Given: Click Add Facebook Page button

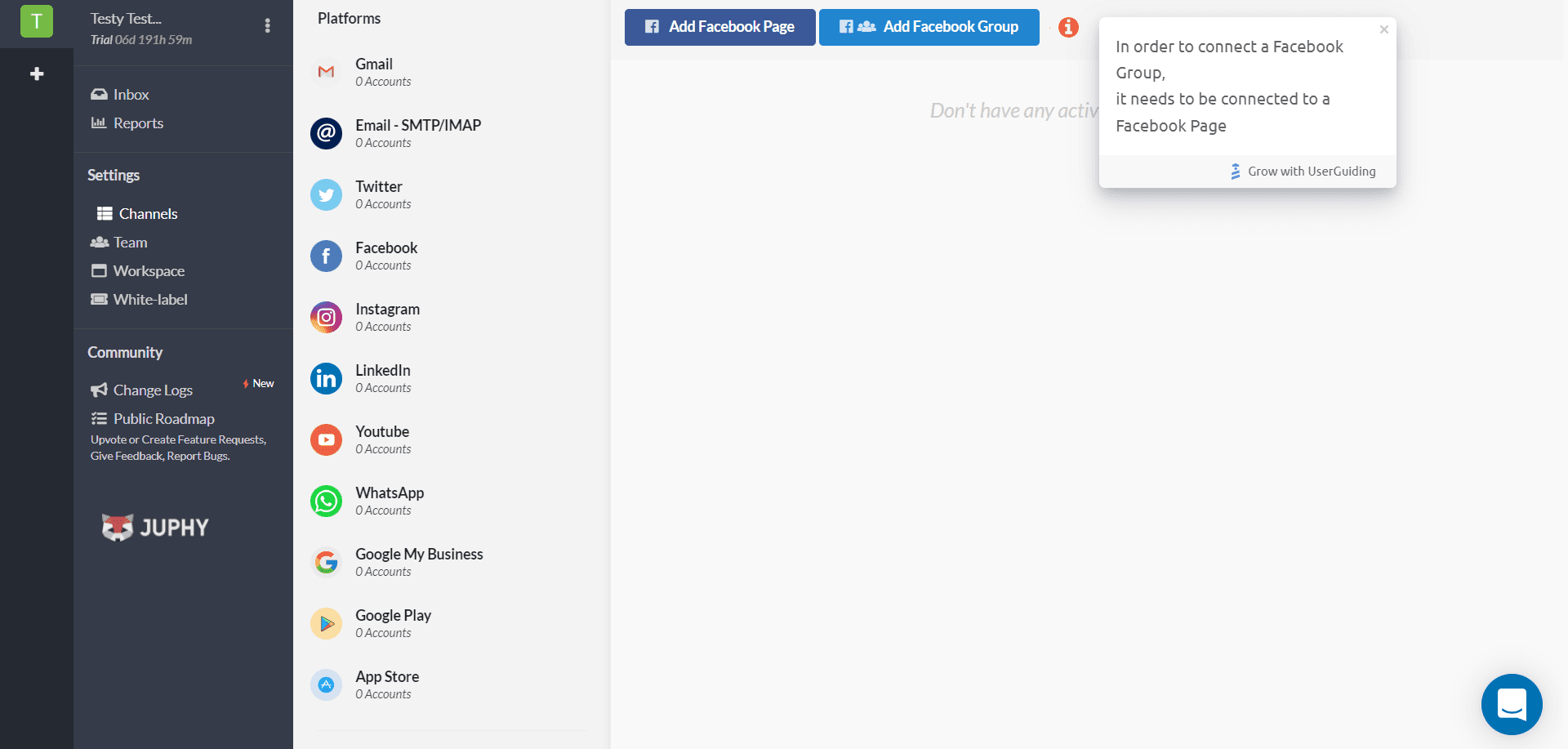Looking at the screenshot, I should tap(720, 27).
